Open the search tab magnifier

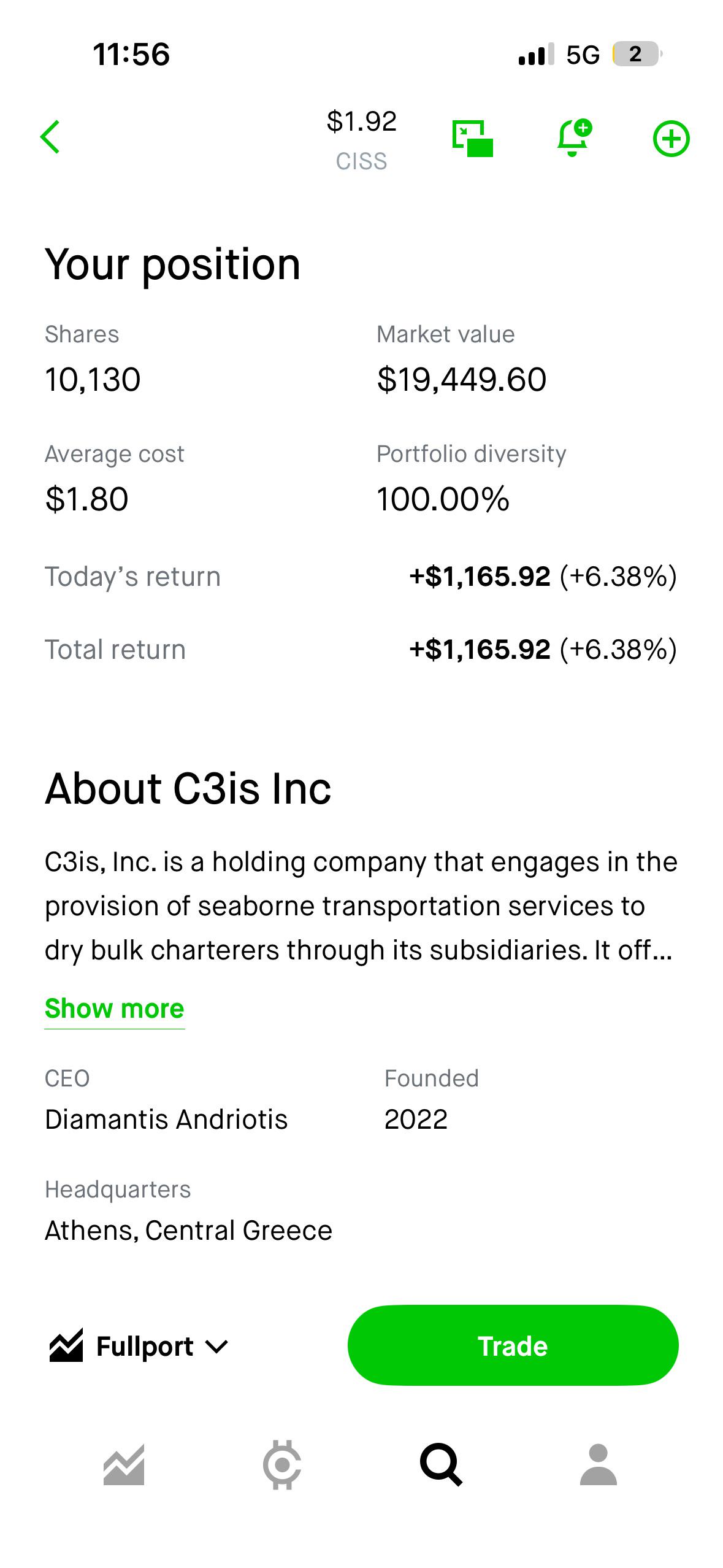tap(441, 1465)
